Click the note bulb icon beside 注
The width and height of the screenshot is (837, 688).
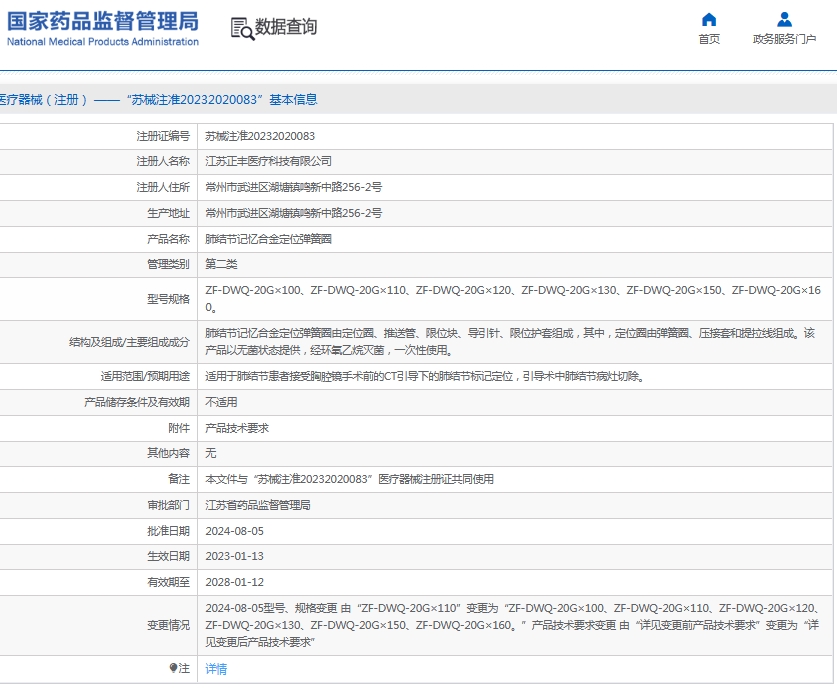[173, 668]
